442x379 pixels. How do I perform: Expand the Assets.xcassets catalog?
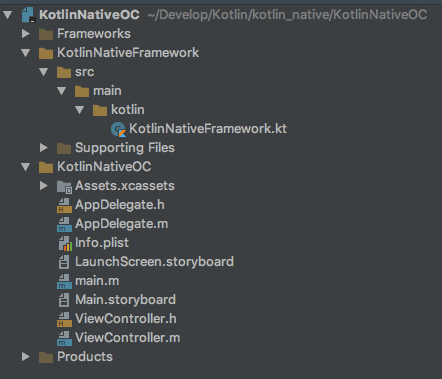44,186
